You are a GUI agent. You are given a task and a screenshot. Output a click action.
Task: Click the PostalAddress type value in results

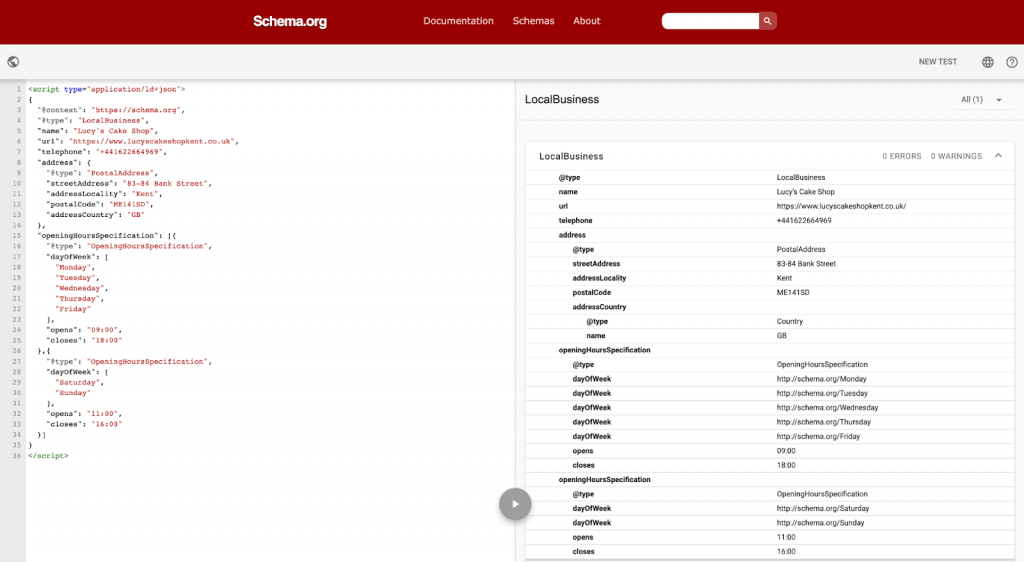801,249
